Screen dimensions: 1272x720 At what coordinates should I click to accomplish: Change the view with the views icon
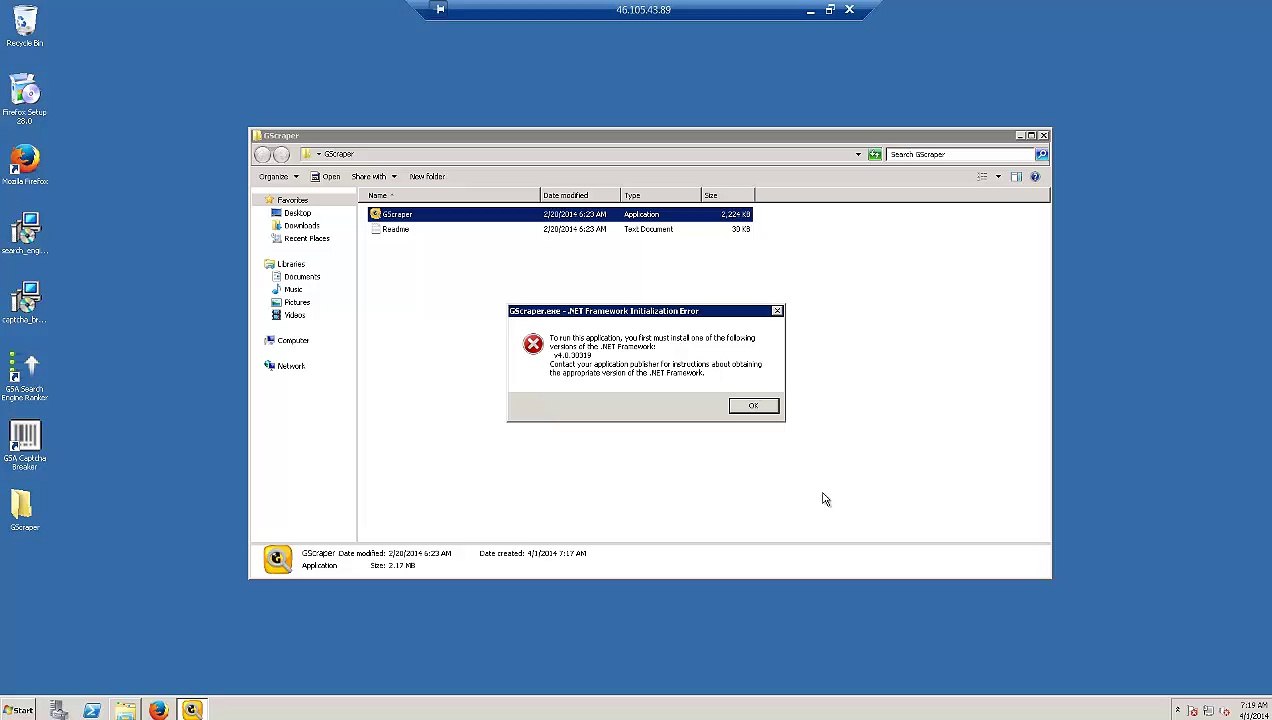pos(982,177)
